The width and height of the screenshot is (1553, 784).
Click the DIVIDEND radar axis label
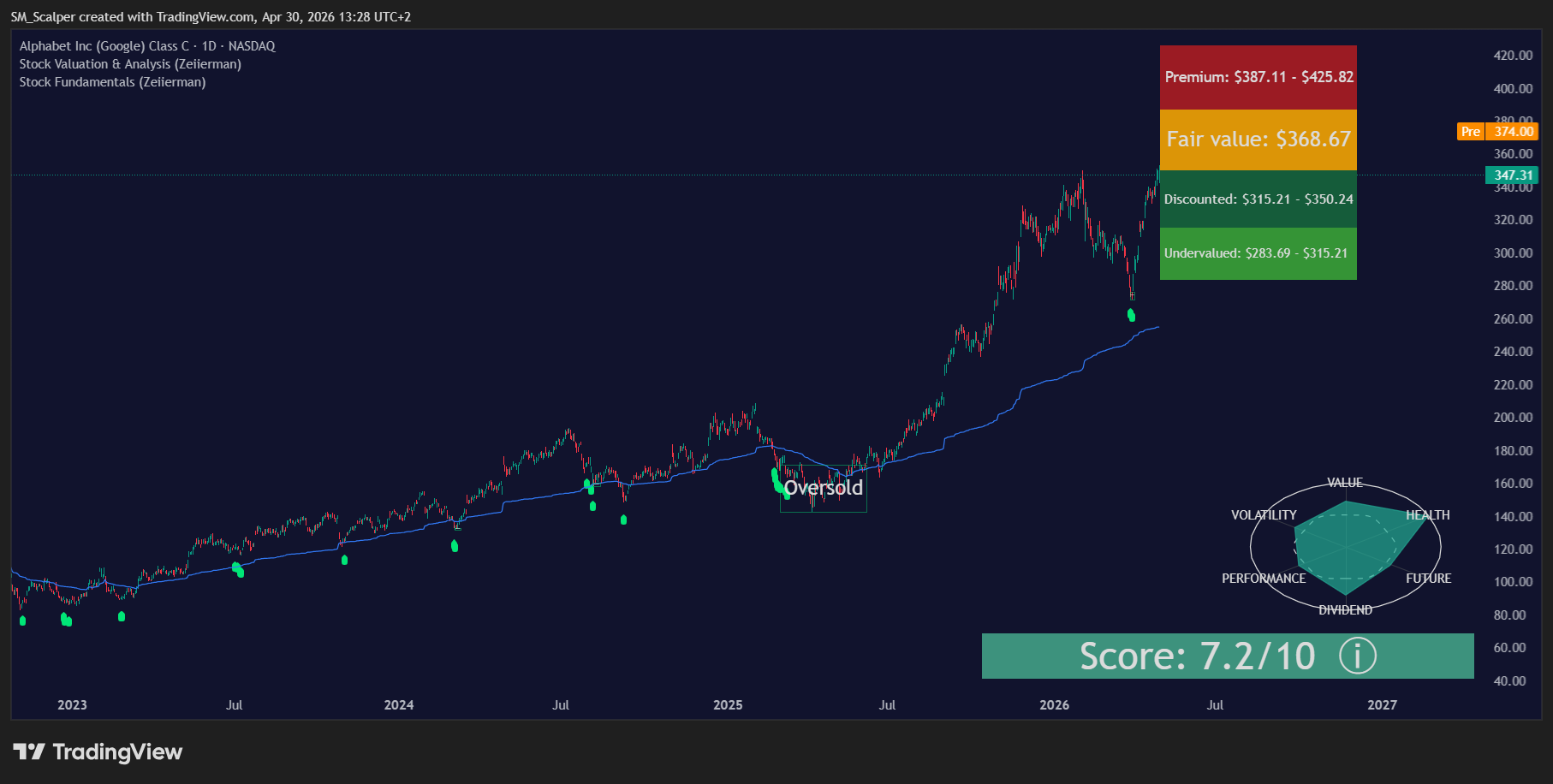click(1345, 610)
